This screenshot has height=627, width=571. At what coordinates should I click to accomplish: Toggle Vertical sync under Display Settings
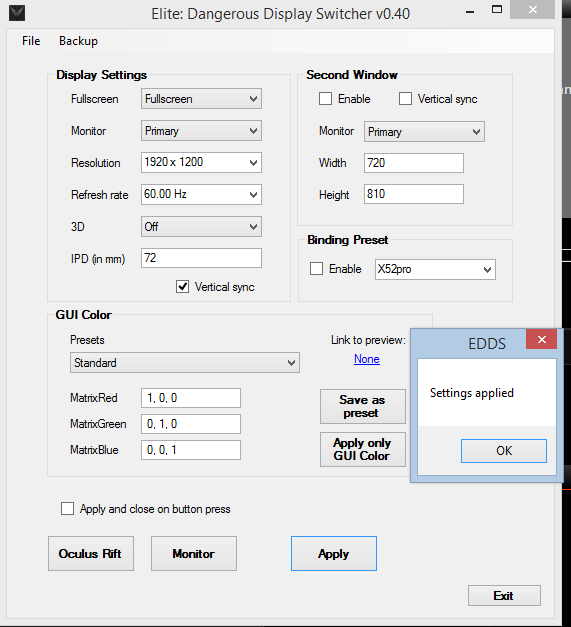tap(183, 286)
